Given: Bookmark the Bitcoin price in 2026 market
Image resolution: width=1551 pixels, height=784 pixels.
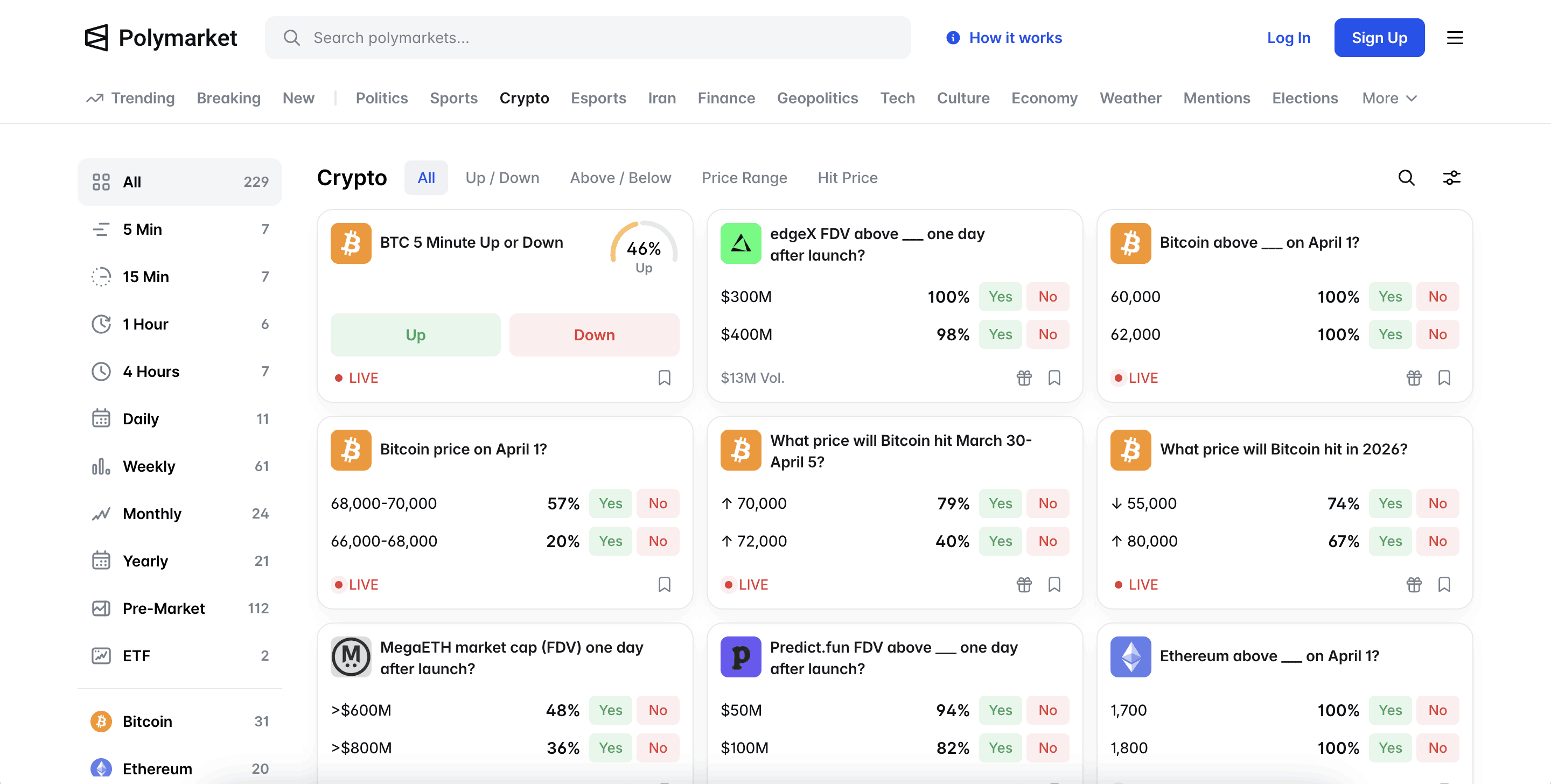Looking at the screenshot, I should (1445, 584).
